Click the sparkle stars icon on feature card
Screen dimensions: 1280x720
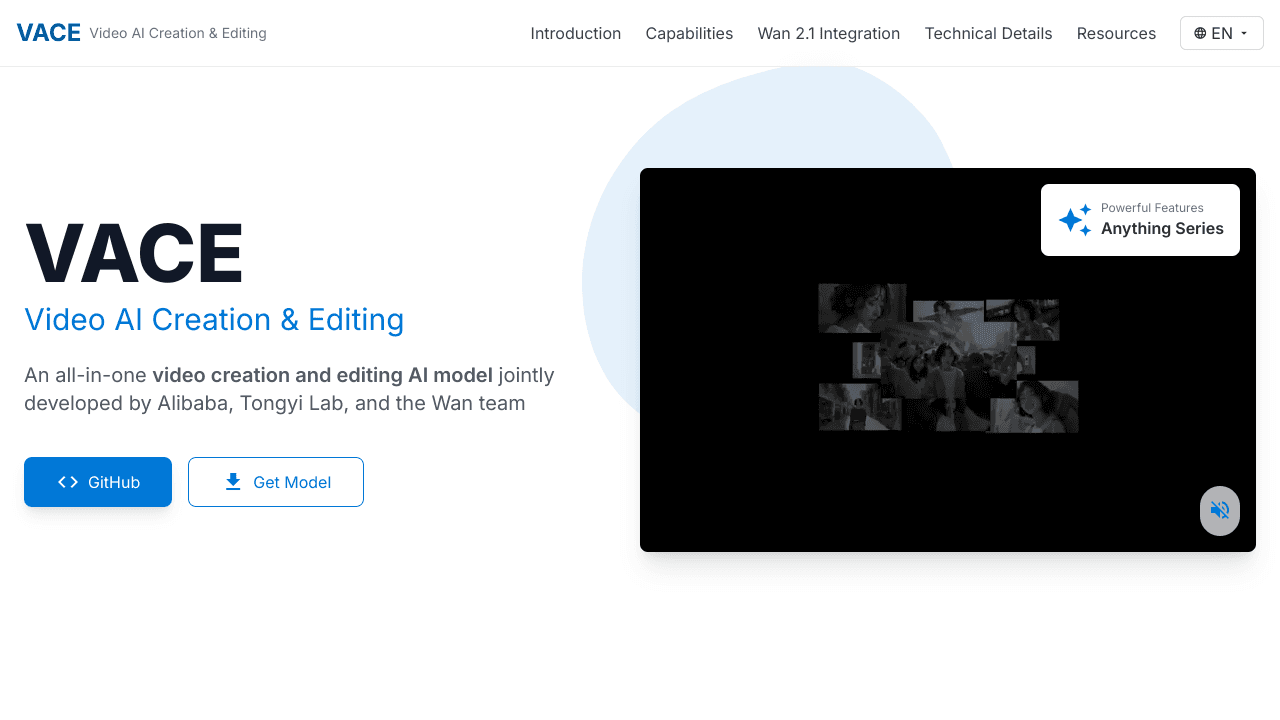1075,220
